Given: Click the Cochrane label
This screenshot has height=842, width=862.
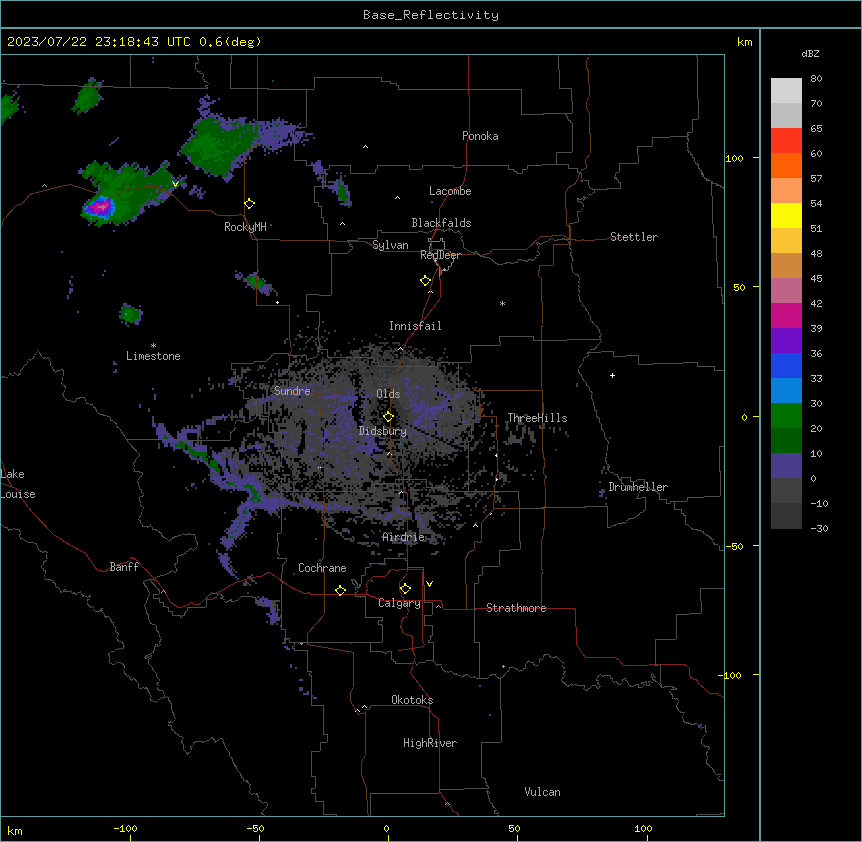Looking at the screenshot, I should 322,568.
